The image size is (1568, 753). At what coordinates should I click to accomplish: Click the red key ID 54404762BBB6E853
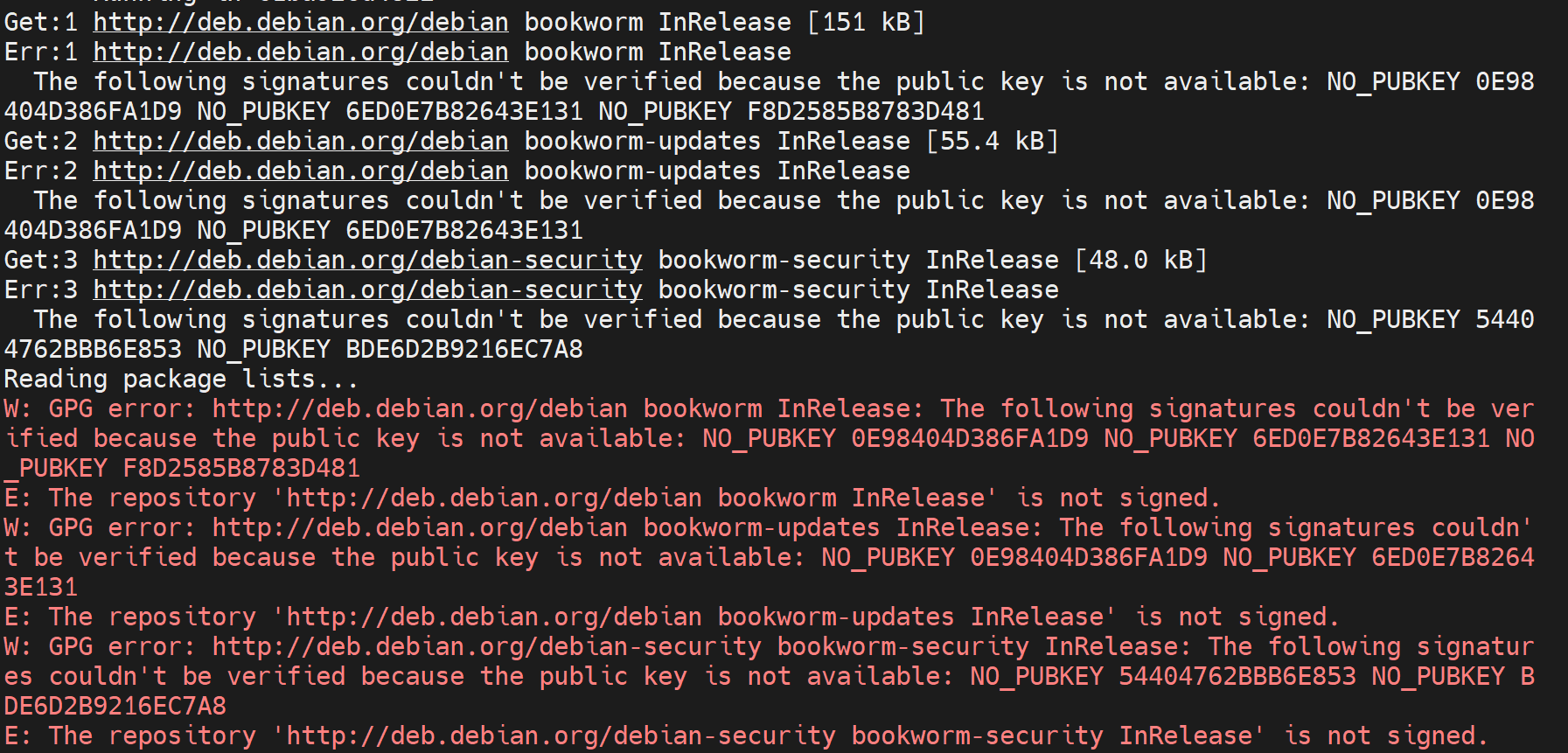point(1237,676)
